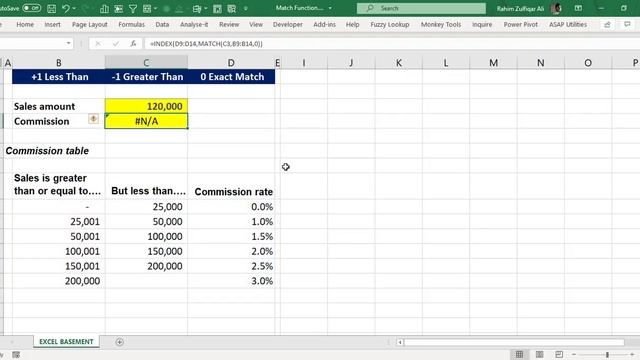This screenshot has height=360, width=640.
Task: Click the zoom out minus button
Action: (x=573, y=355)
